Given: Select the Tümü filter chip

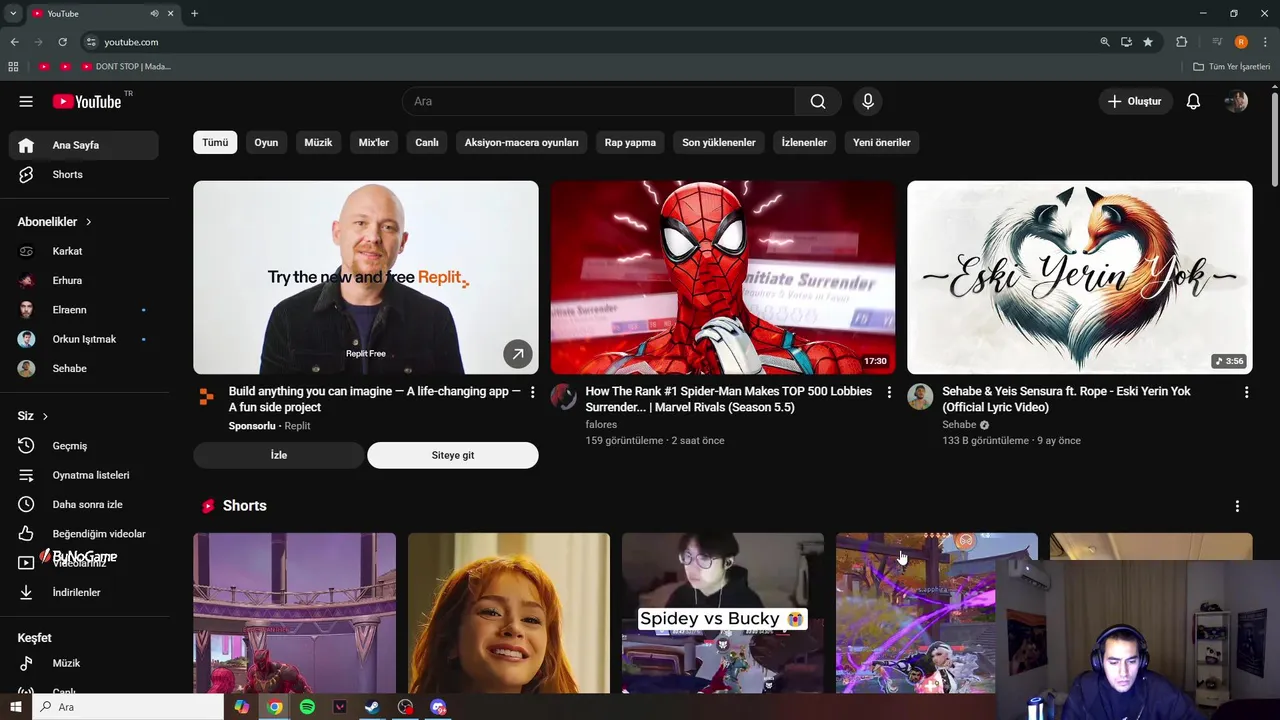Looking at the screenshot, I should [215, 142].
